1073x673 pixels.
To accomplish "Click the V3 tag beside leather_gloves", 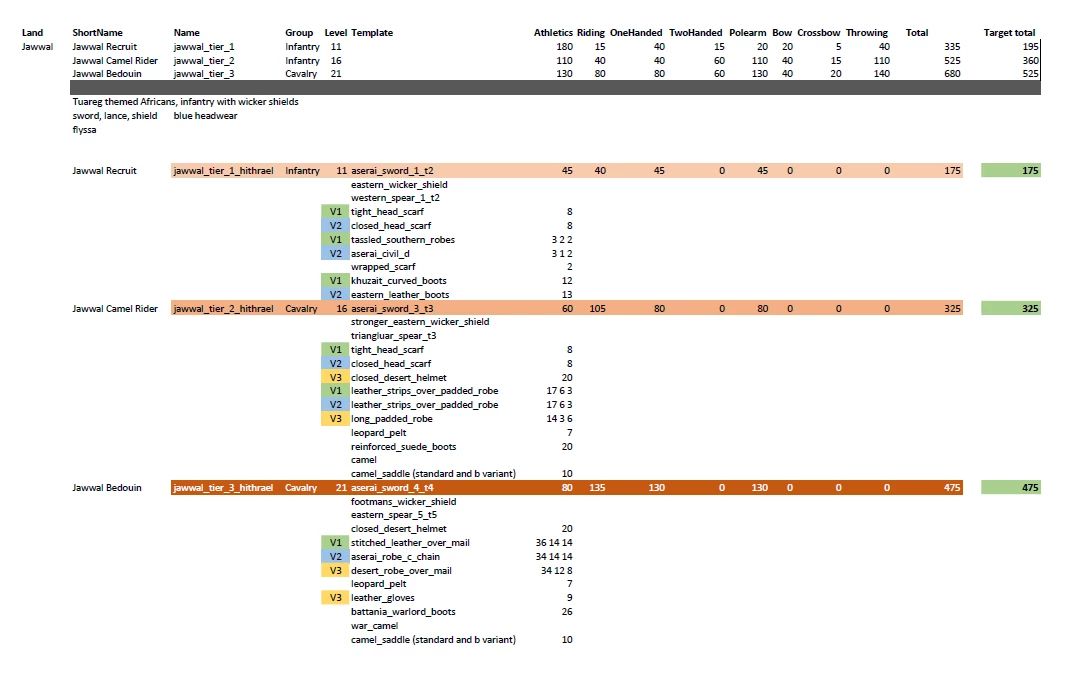I will tap(335, 598).
